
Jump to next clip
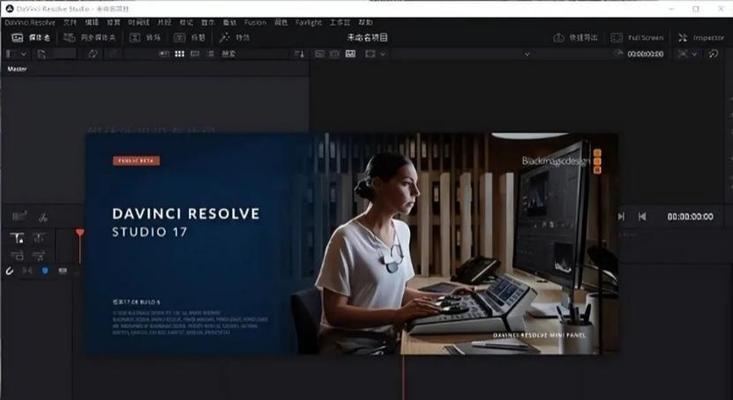point(621,216)
